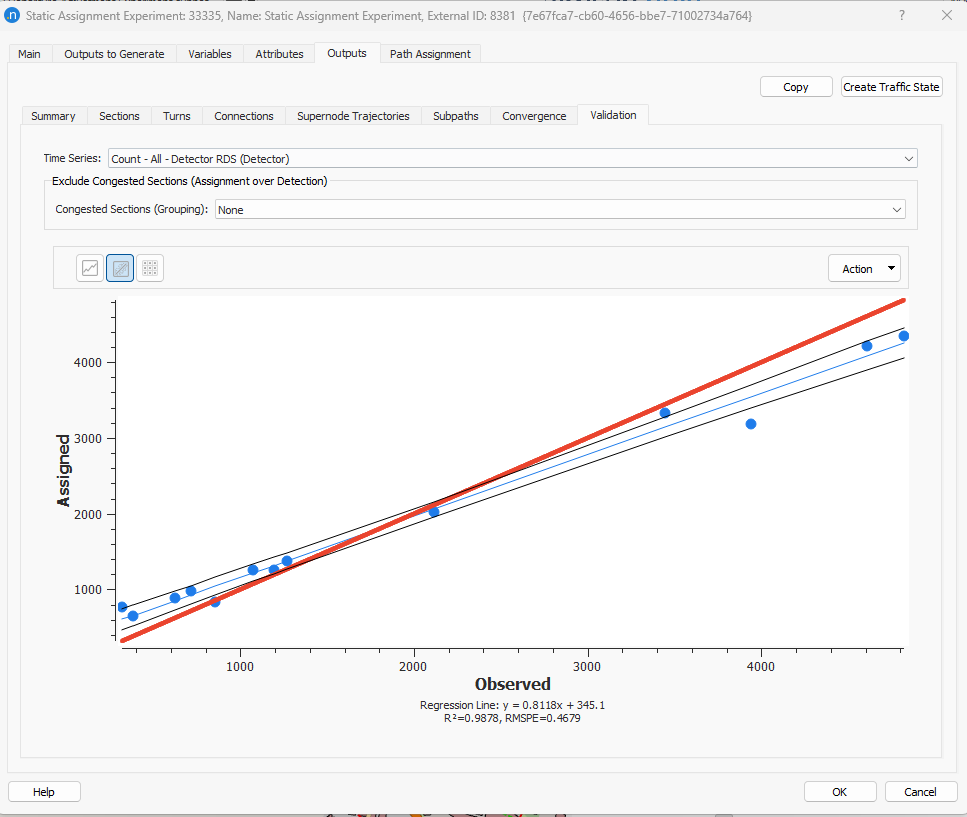Open the Summary tab

point(53,115)
